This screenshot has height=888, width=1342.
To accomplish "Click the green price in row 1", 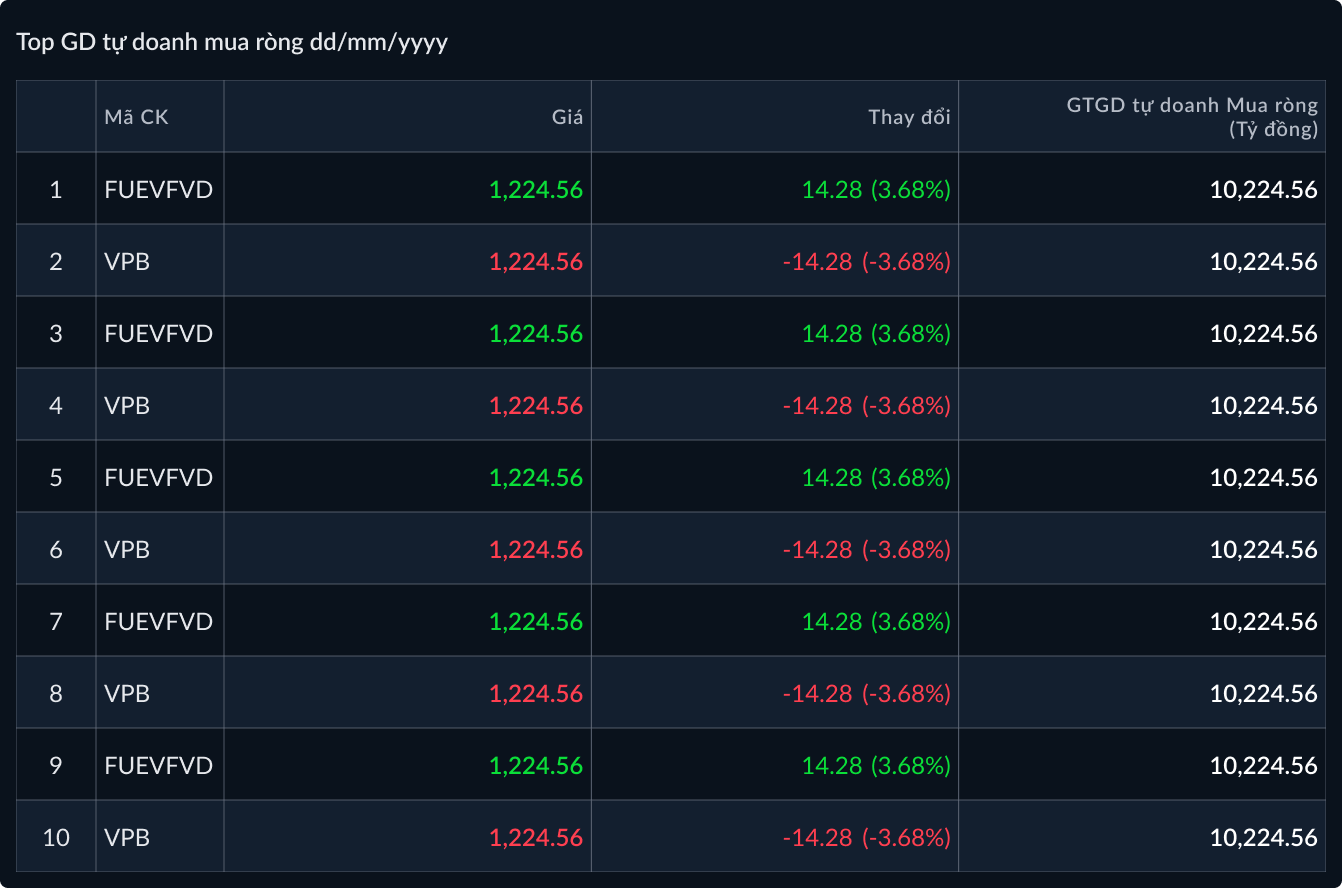I will [535, 189].
